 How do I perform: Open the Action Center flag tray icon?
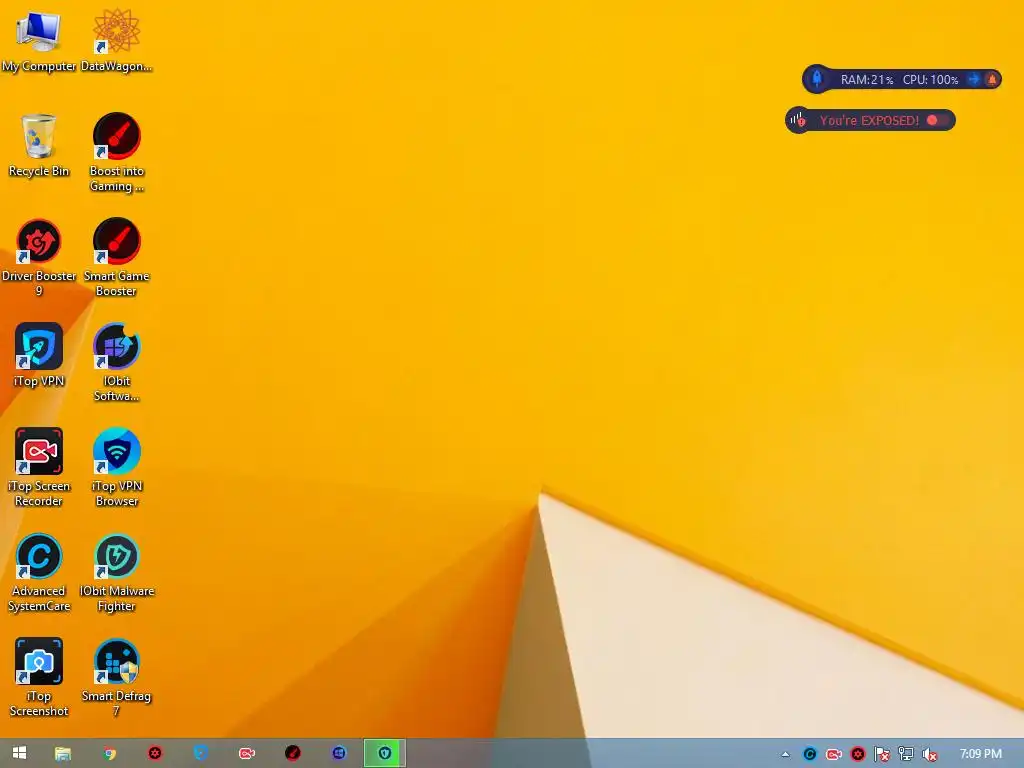882,754
